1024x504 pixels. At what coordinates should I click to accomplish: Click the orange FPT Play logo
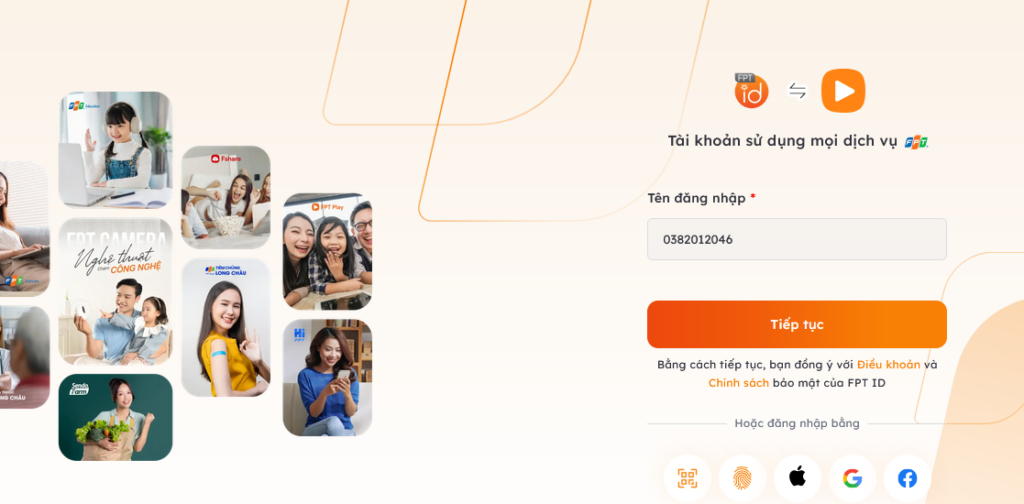[843, 91]
